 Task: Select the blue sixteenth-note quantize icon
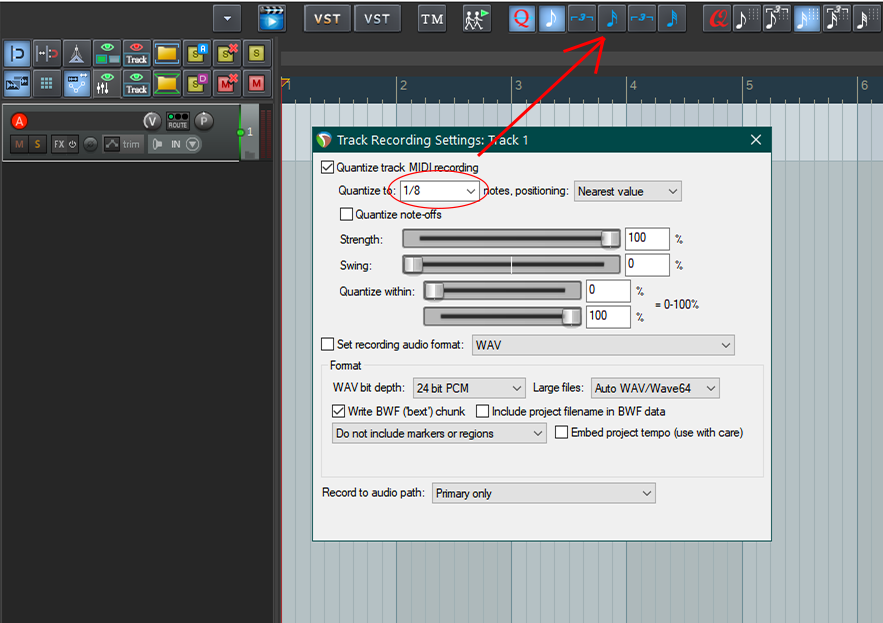[x=612, y=19]
